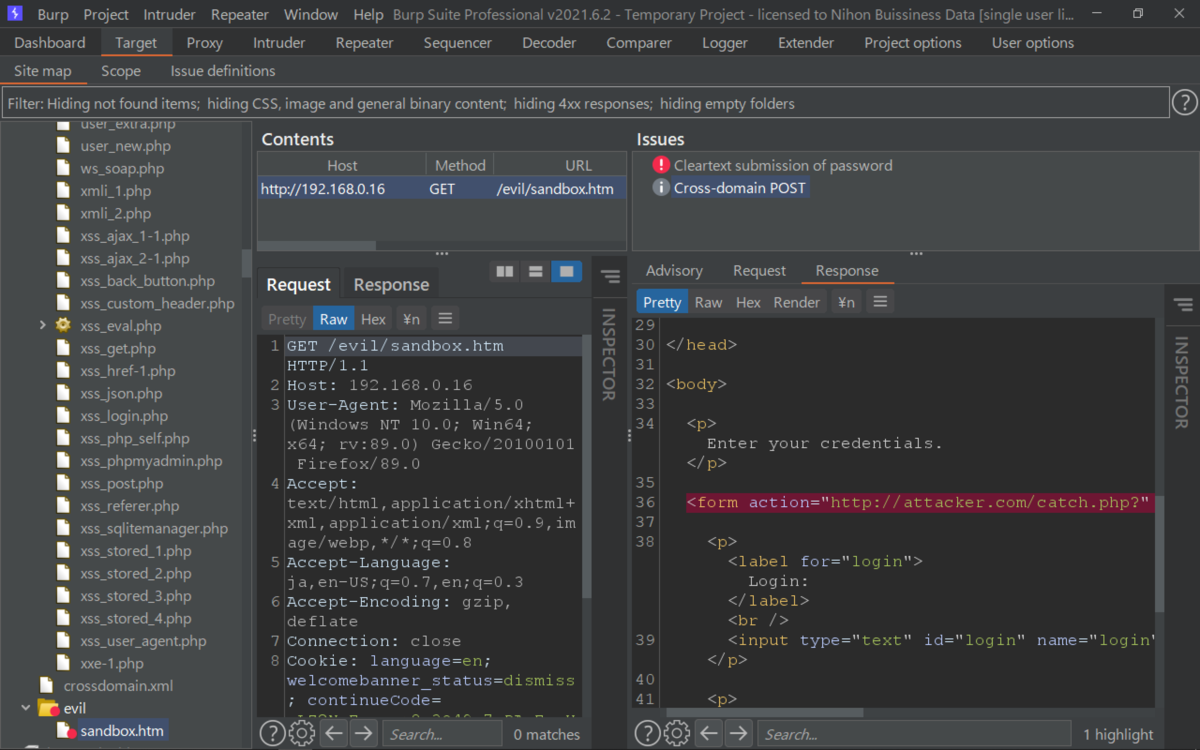The height and width of the screenshot is (750, 1200).
Task: Open the Logger tab
Action: (725, 43)
